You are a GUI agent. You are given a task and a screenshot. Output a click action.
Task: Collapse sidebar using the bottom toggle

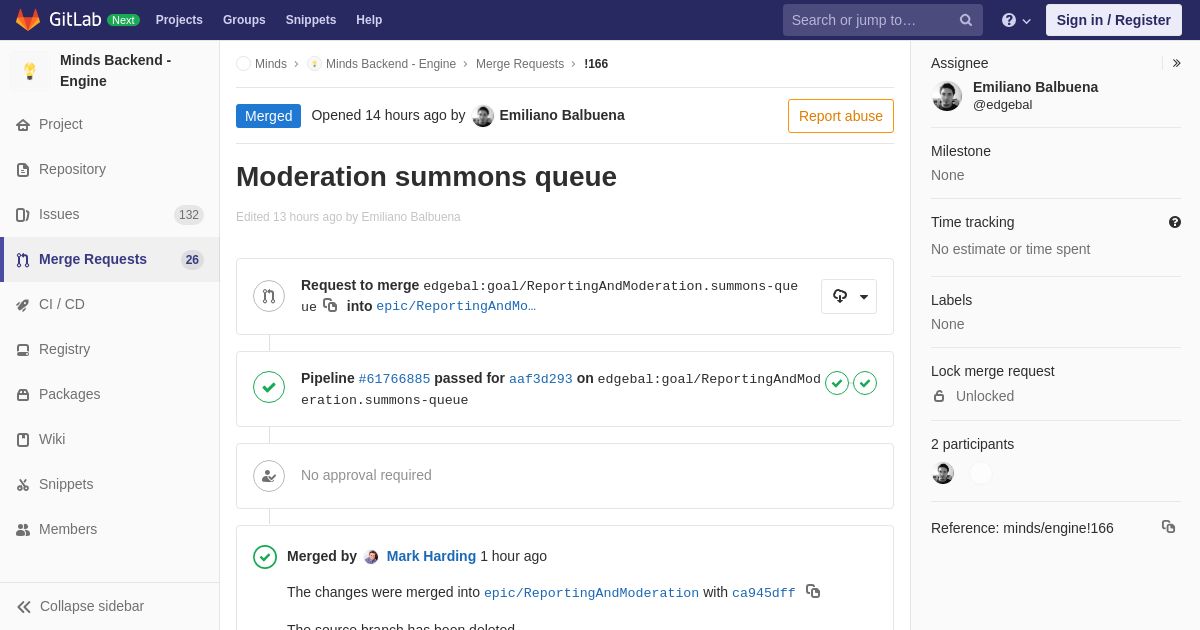pos(110,606)
